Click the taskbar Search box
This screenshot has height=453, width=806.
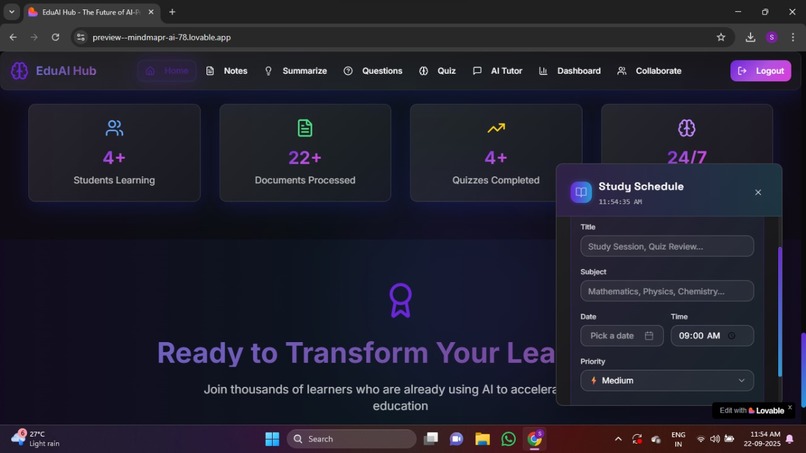(352, 439)
